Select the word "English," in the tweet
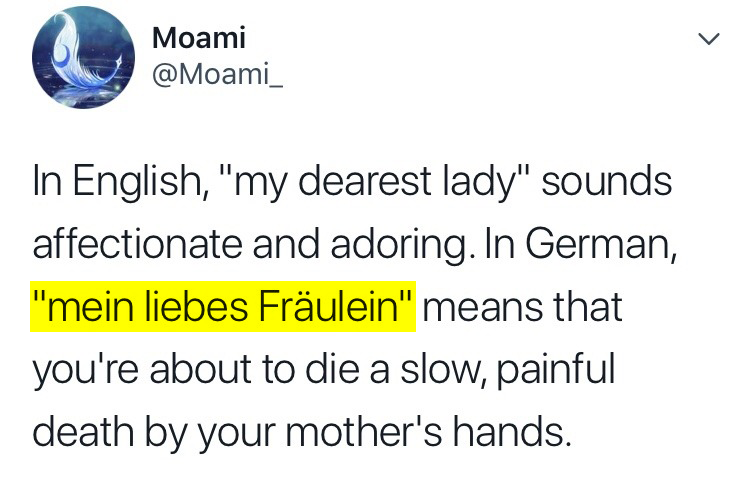The image size is (745, 483). [x=140, y=181]
